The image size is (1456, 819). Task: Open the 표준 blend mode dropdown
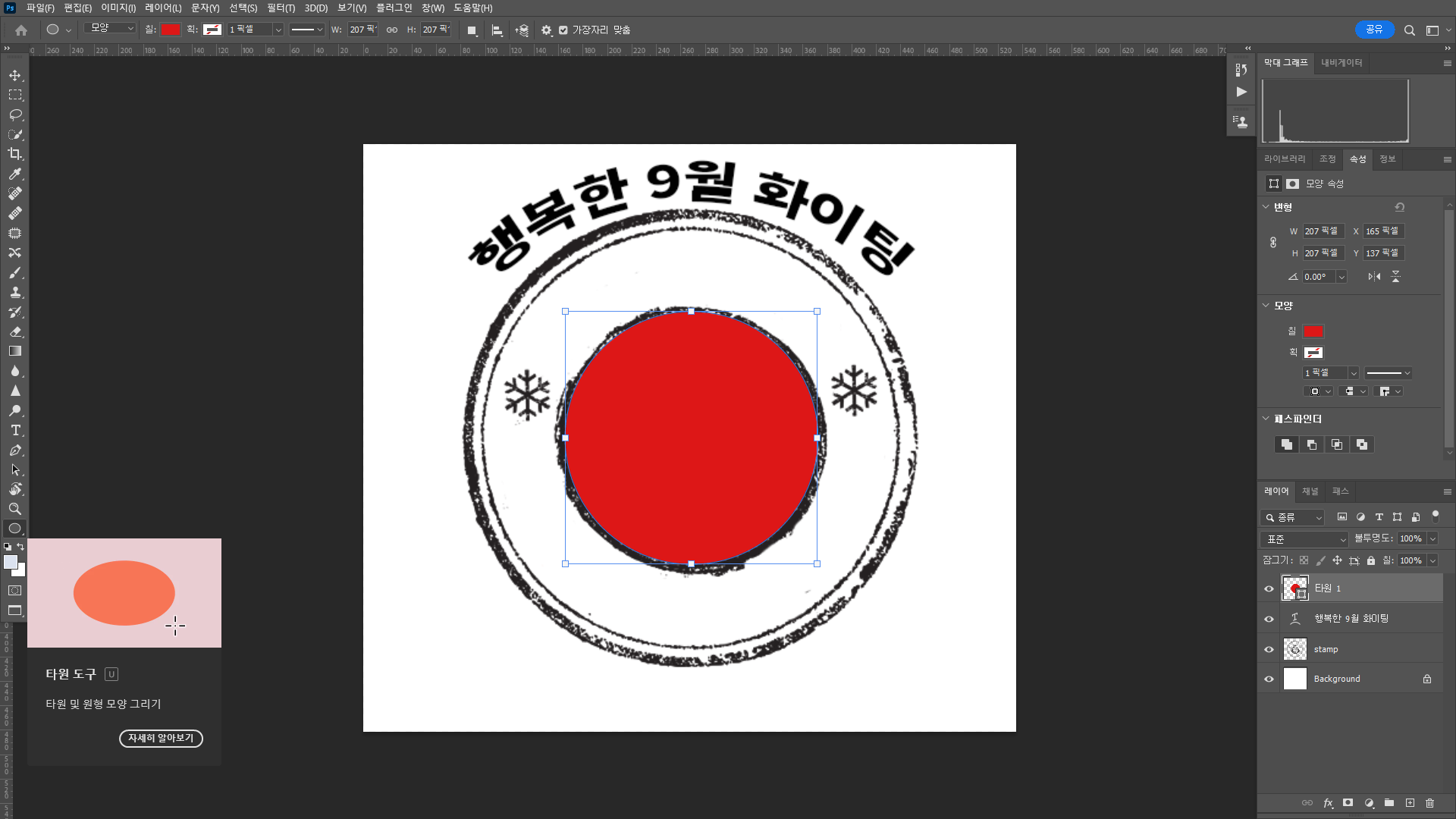coord(1304,539)
